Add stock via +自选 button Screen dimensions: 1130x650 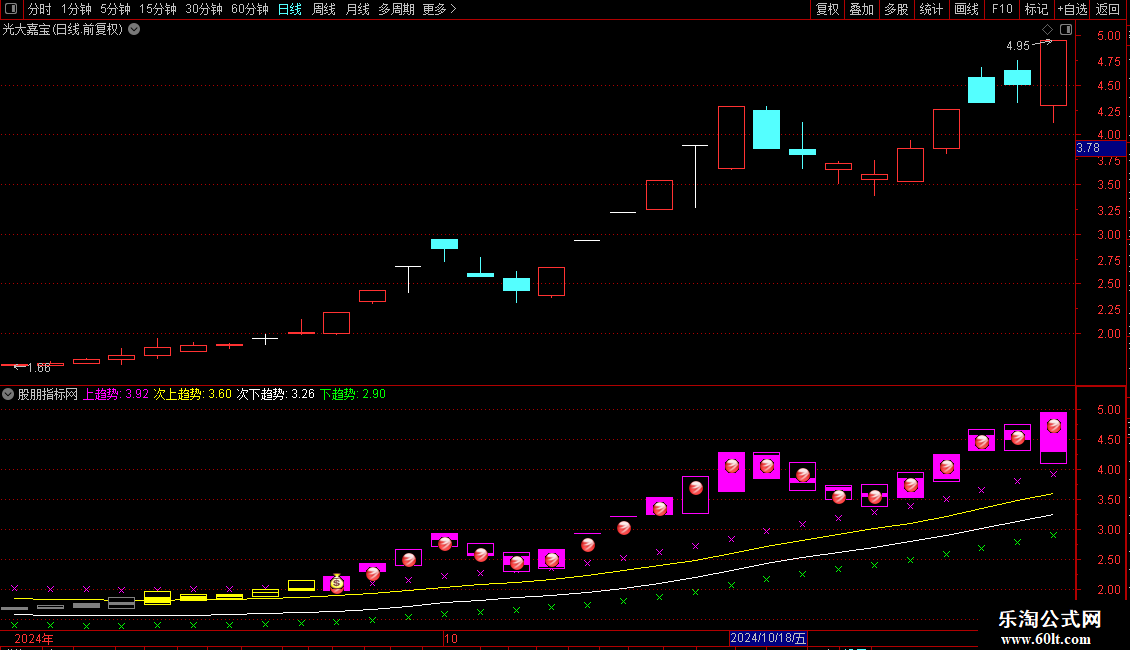(1072, 9)
